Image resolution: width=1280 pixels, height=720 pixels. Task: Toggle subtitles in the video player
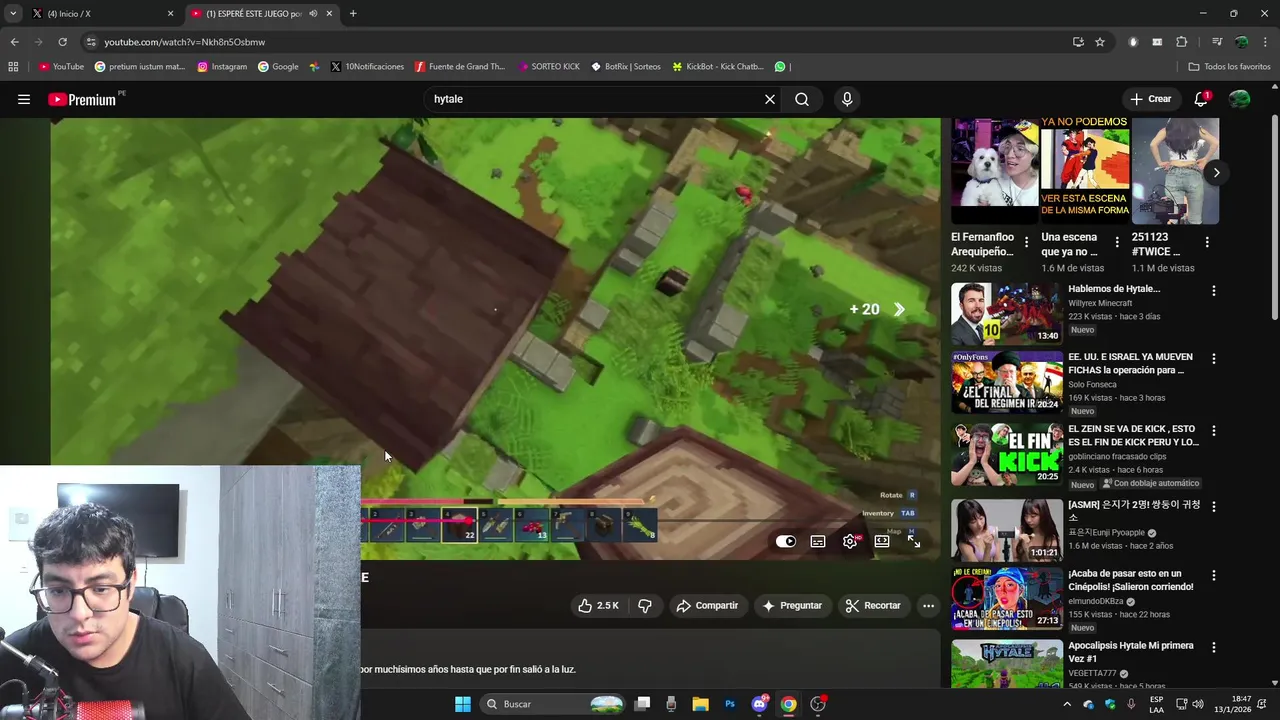tap(818, 541)
